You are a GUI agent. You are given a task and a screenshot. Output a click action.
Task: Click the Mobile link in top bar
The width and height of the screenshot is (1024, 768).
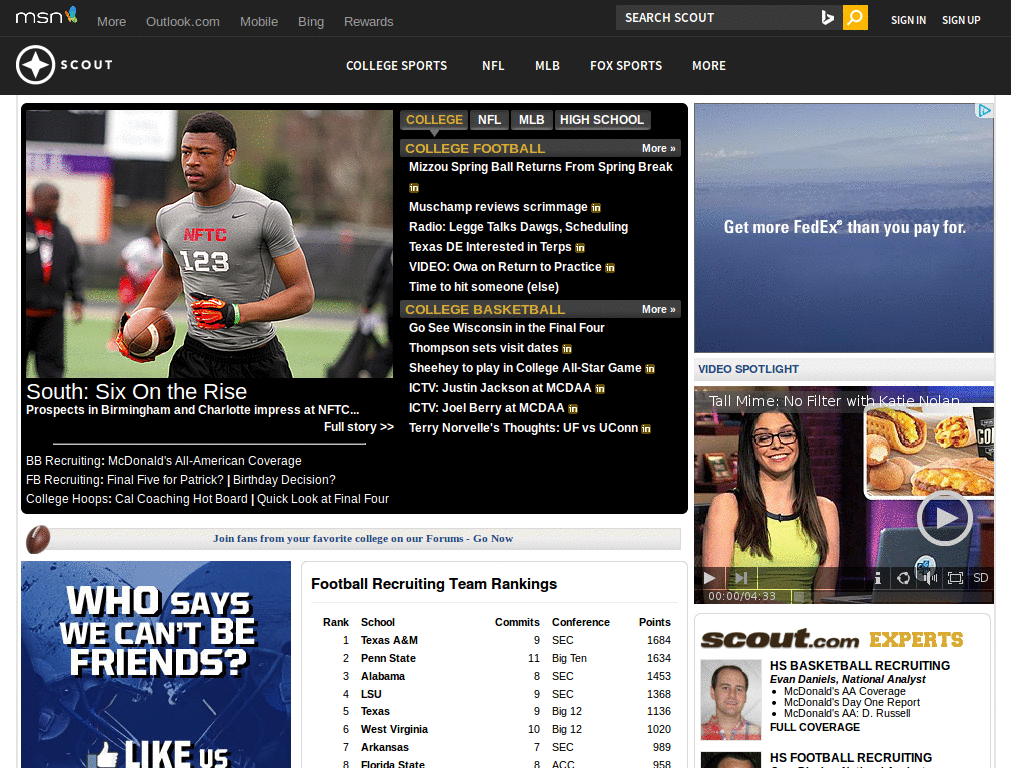click(259, 22)
